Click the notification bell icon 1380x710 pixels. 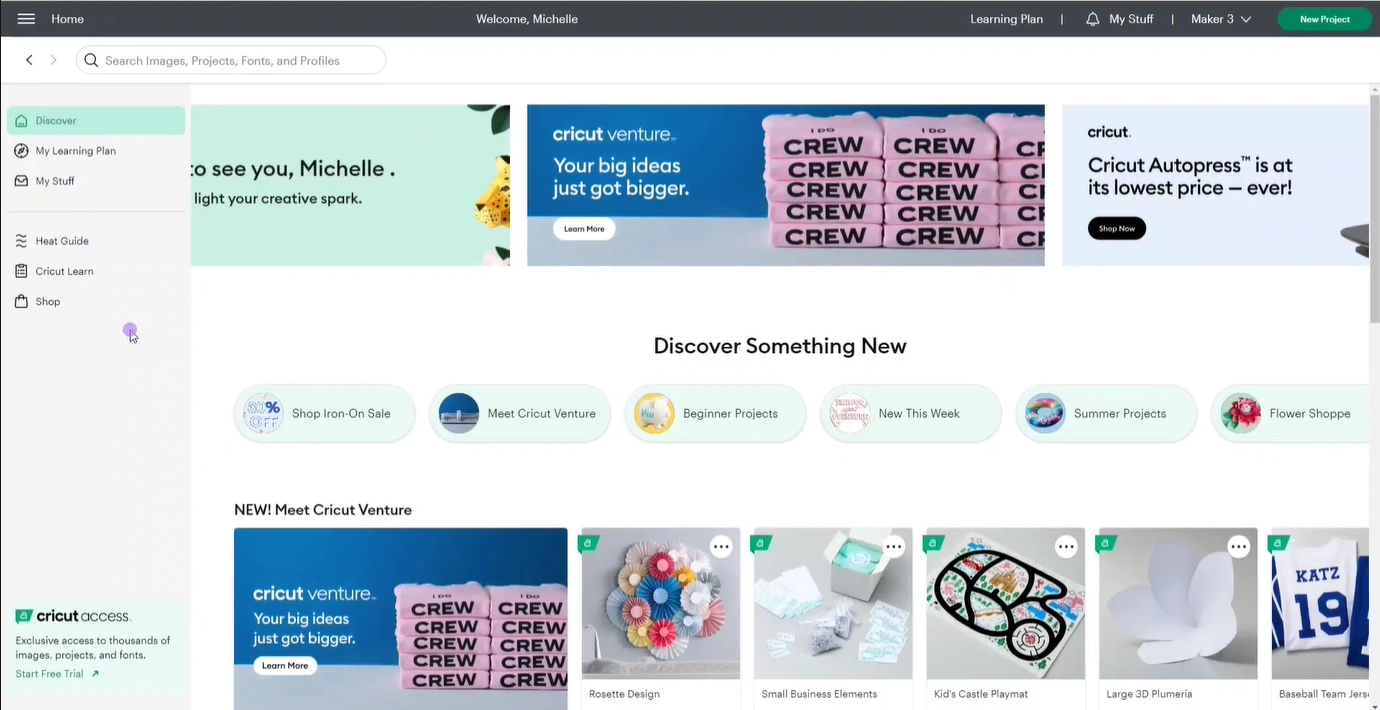coord(1092,19)
